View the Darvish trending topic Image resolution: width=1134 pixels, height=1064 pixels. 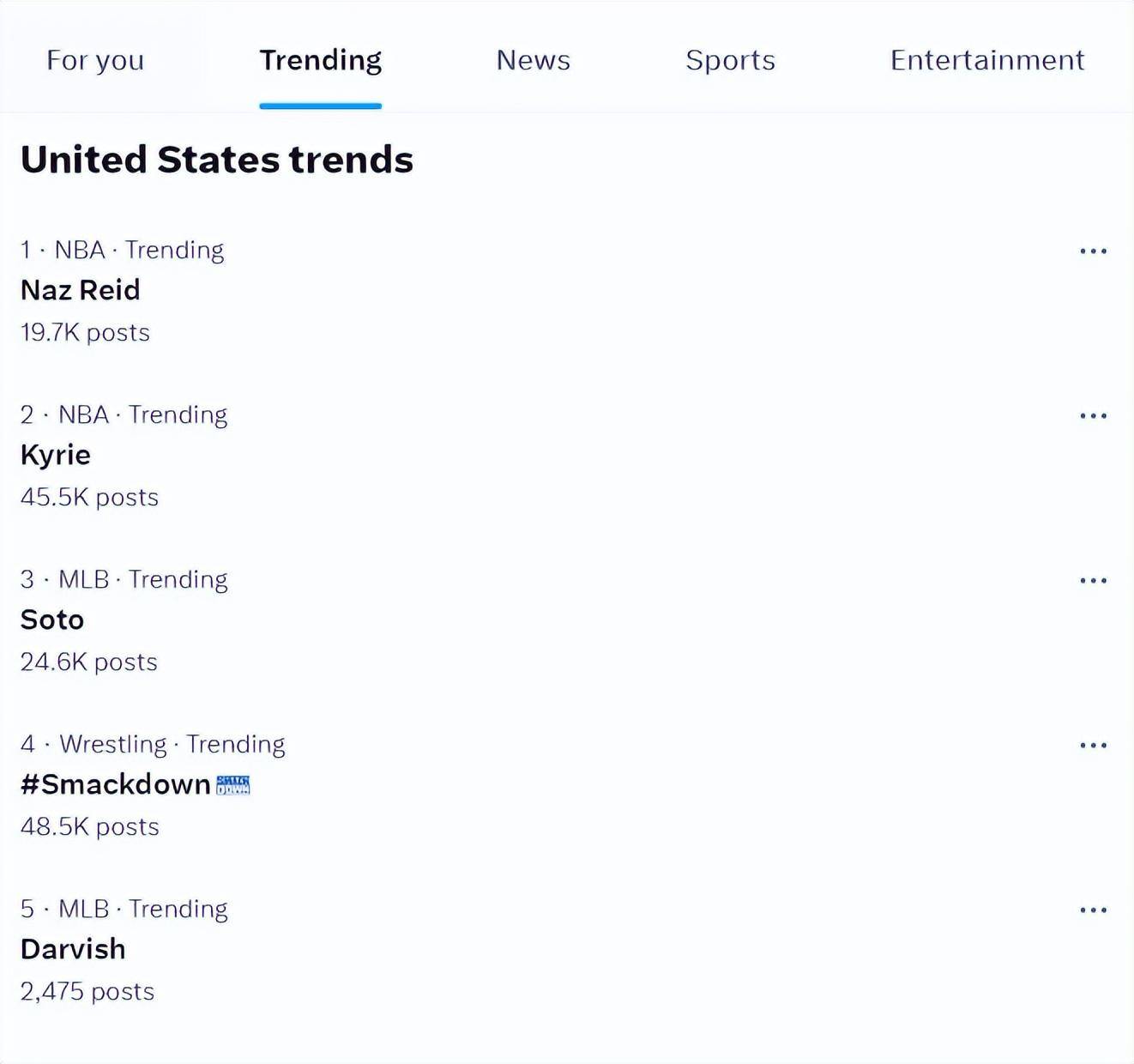(x=73, y=949)
